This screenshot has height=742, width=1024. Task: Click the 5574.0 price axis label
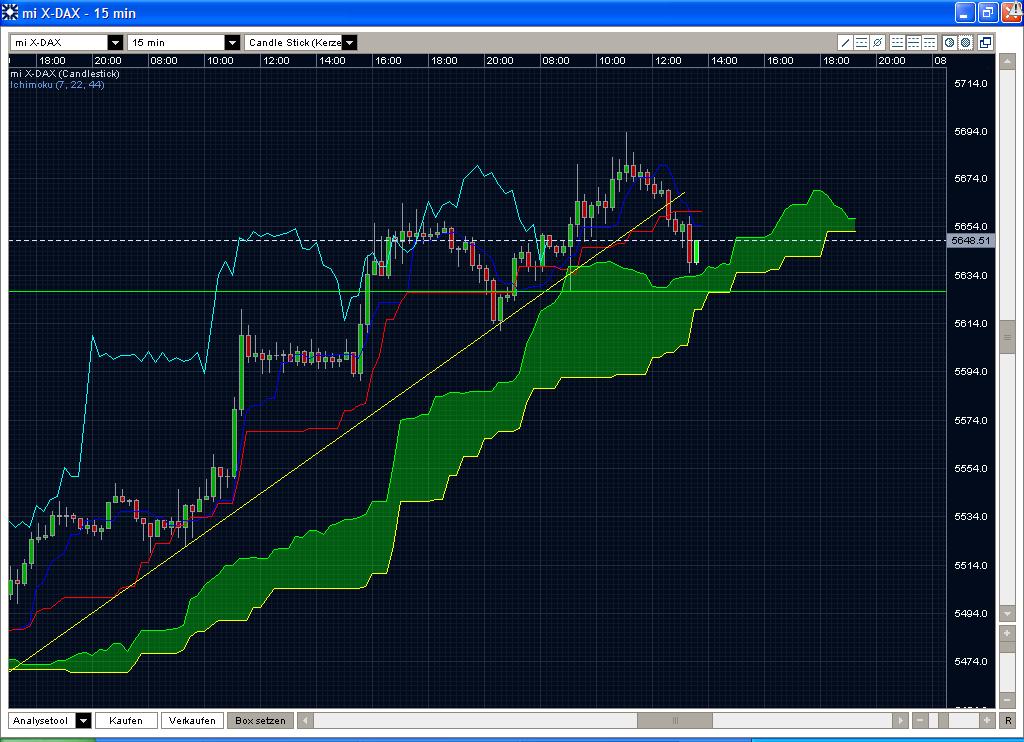tap(970, 420)
